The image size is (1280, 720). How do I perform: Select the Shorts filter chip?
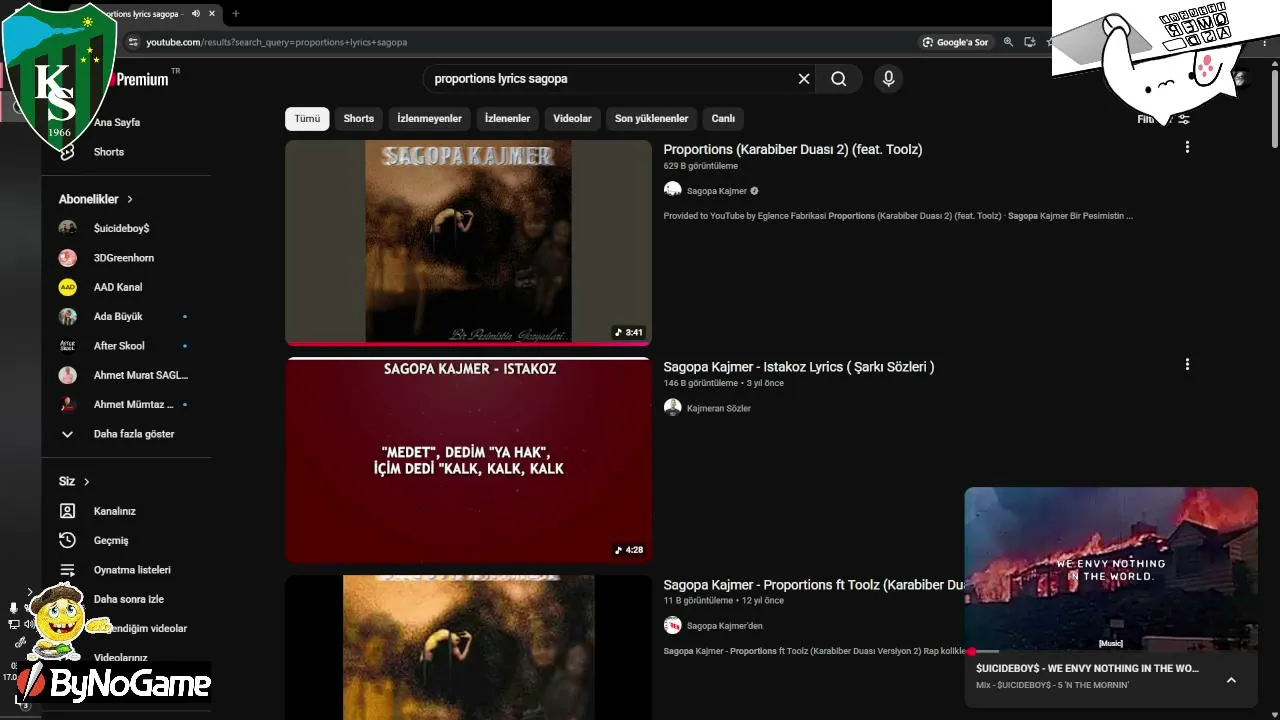[x=359, y=119]
